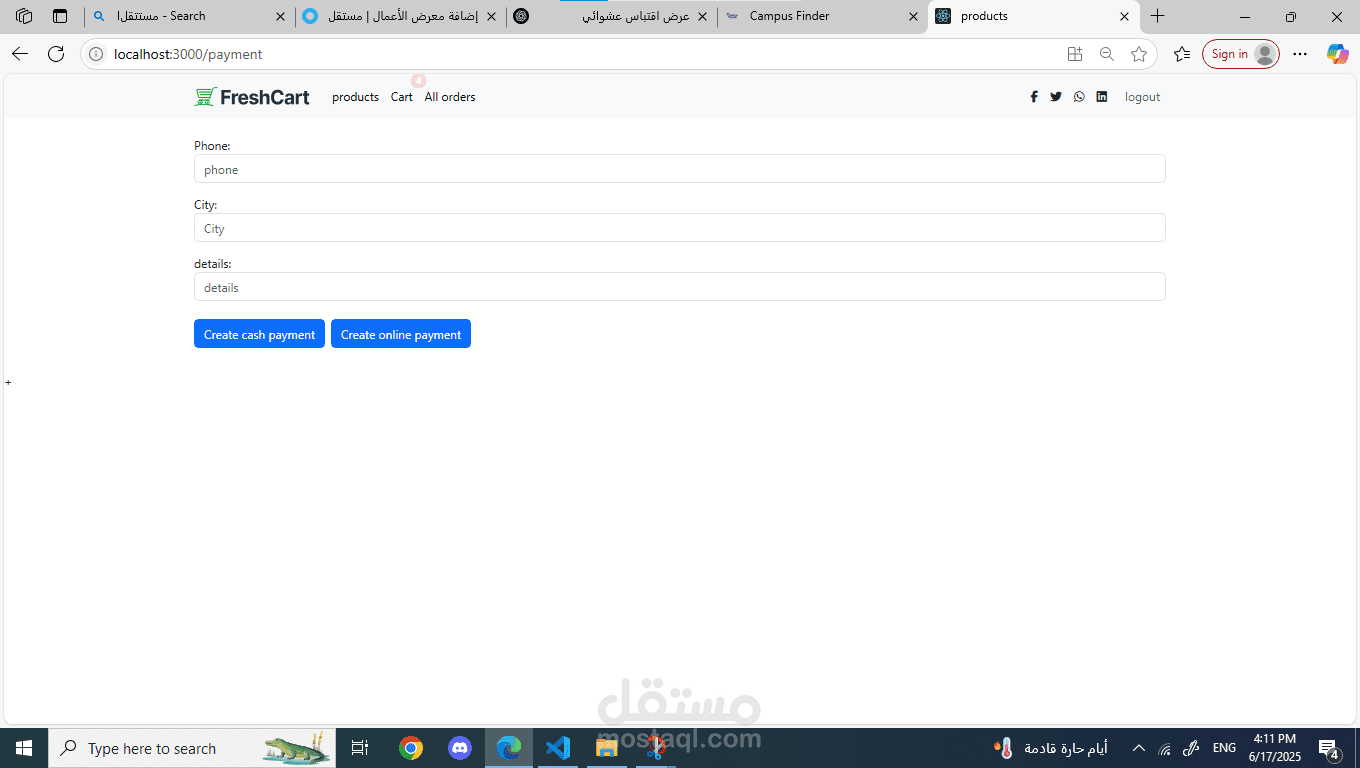Open the LinkedIn social icon

[x=1102, y=97]
